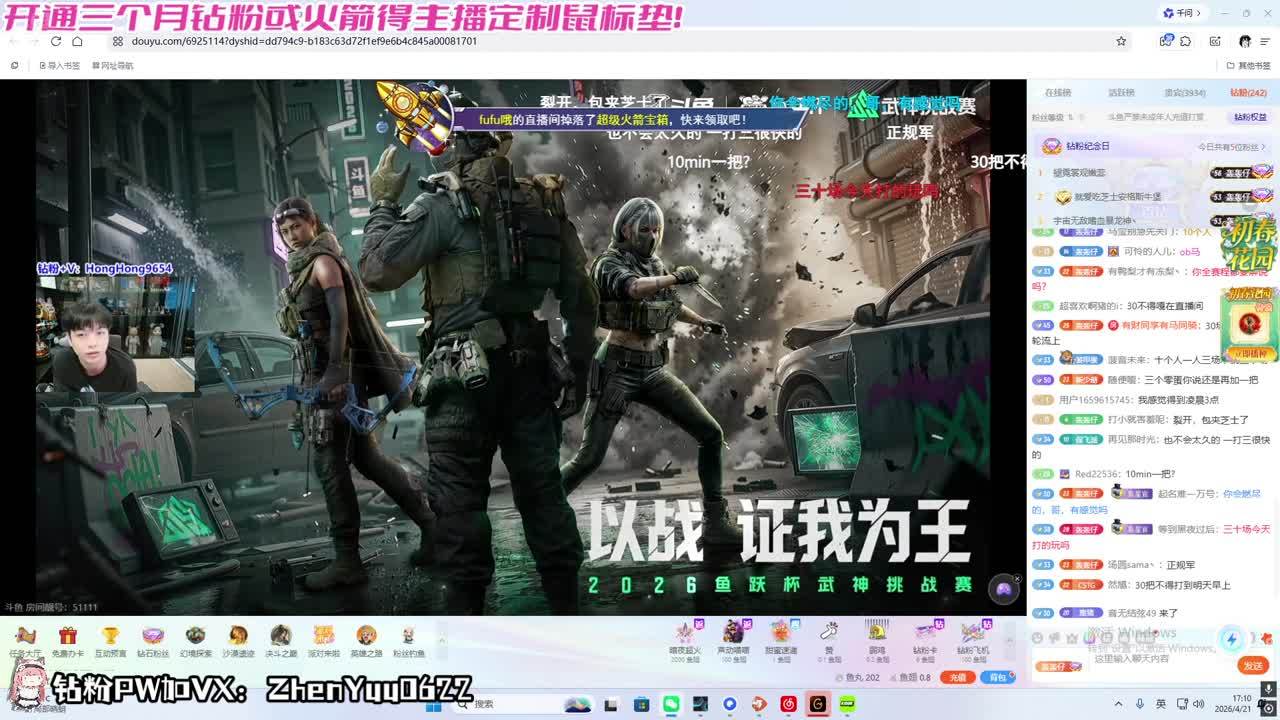Close the floating purple widget on video
Screen dimensions: 1280x720
tap(1017, 579)
